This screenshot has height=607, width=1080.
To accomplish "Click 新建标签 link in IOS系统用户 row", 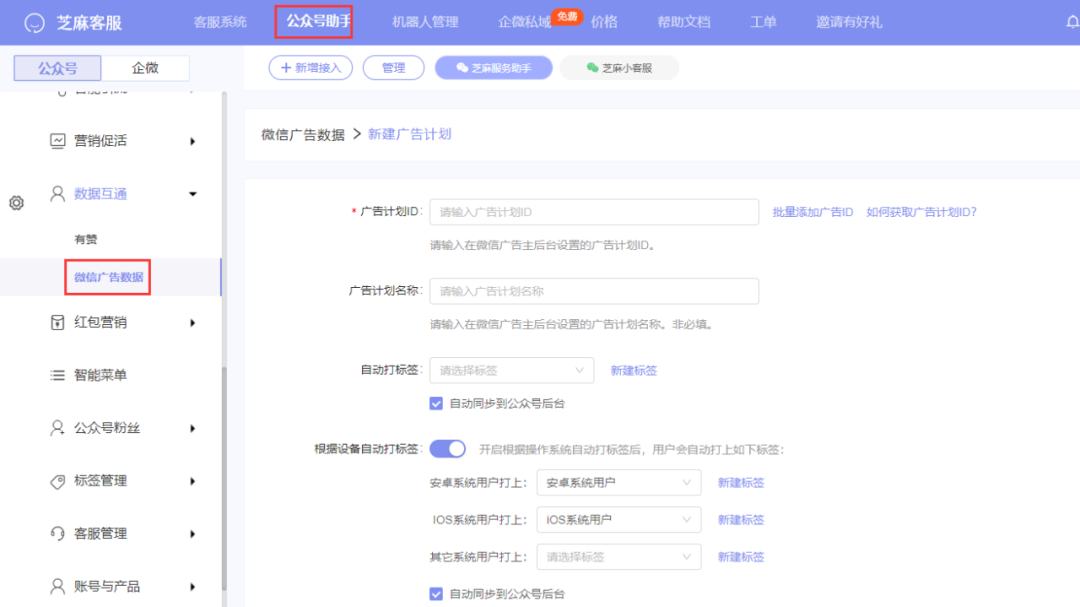I will (x=741, y=519).
